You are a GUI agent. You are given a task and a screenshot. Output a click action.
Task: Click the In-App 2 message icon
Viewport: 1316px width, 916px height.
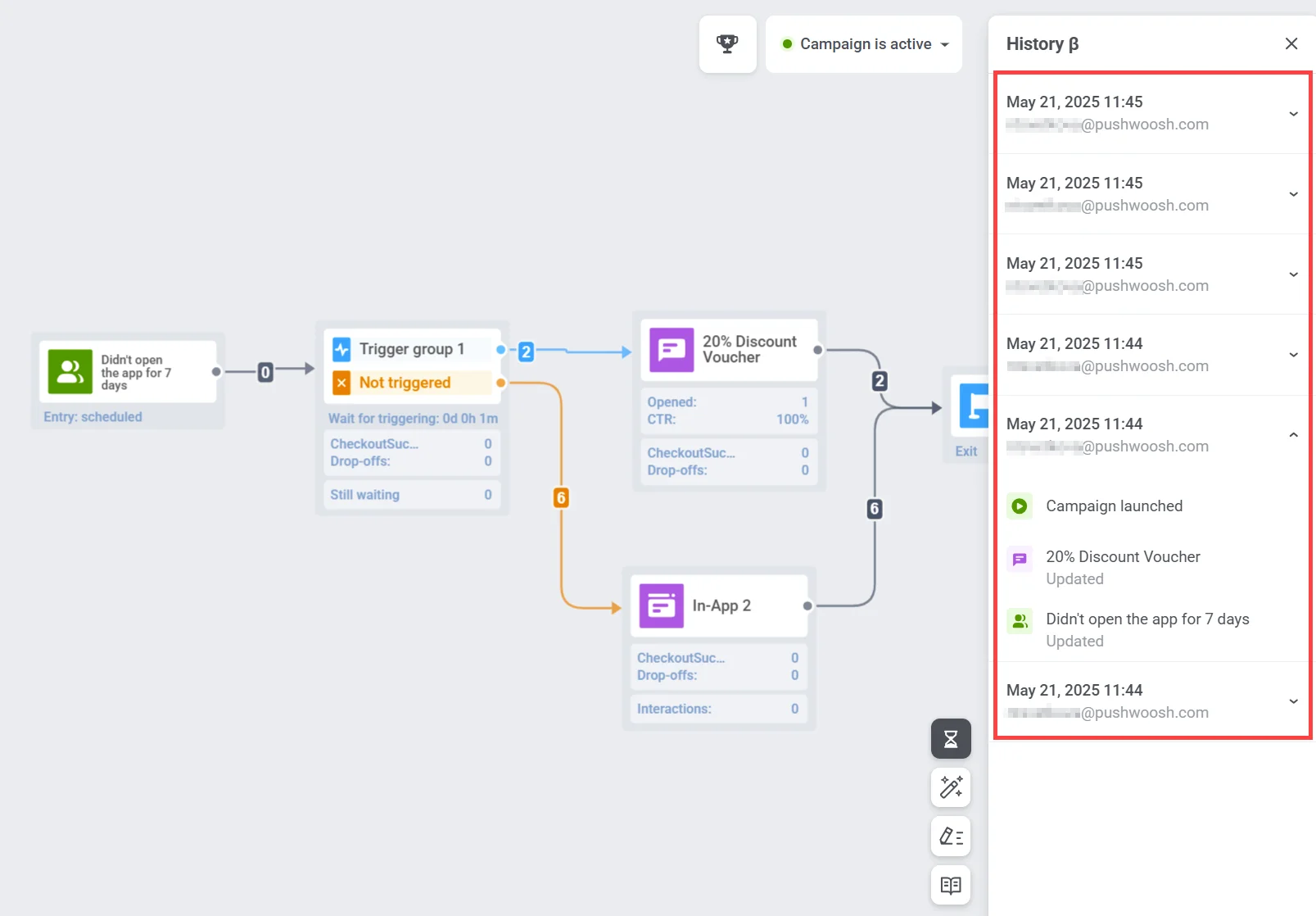point(661,606)
